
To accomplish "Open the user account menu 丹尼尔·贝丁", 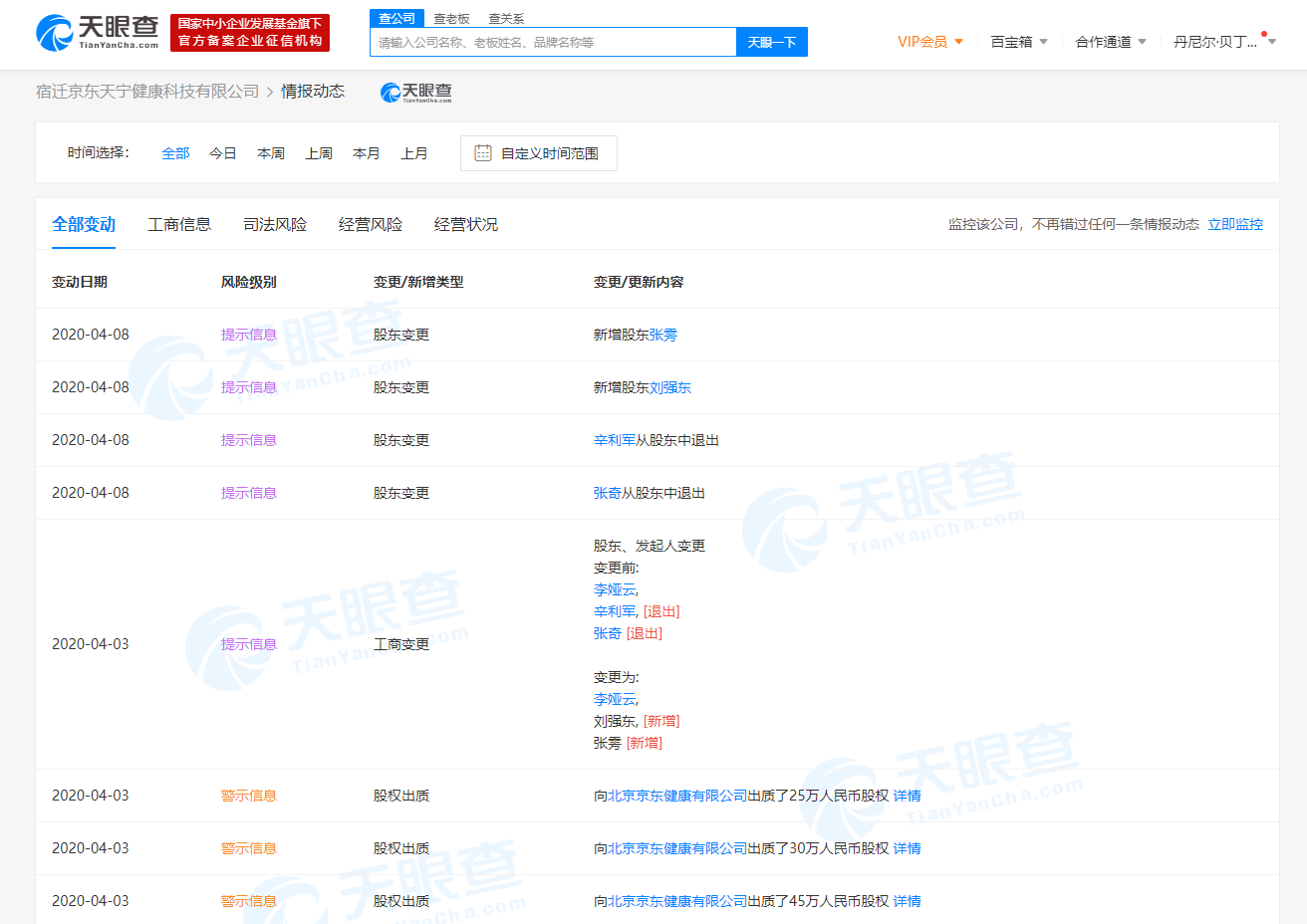I will [x=1224, y=42].
